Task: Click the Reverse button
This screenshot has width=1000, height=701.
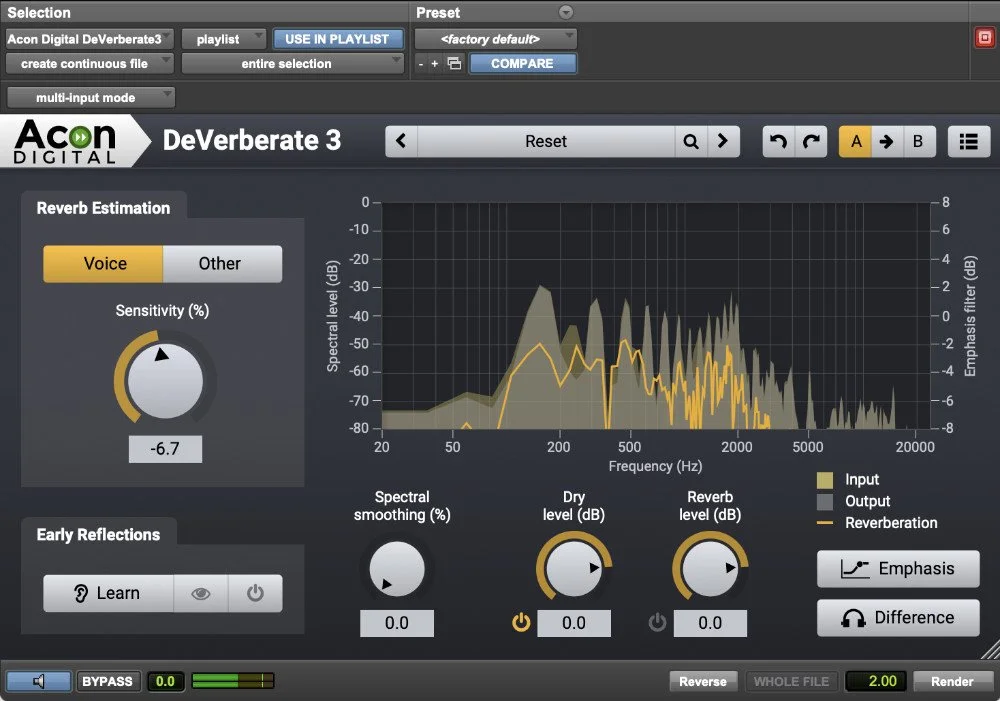Action: [703, 681]
